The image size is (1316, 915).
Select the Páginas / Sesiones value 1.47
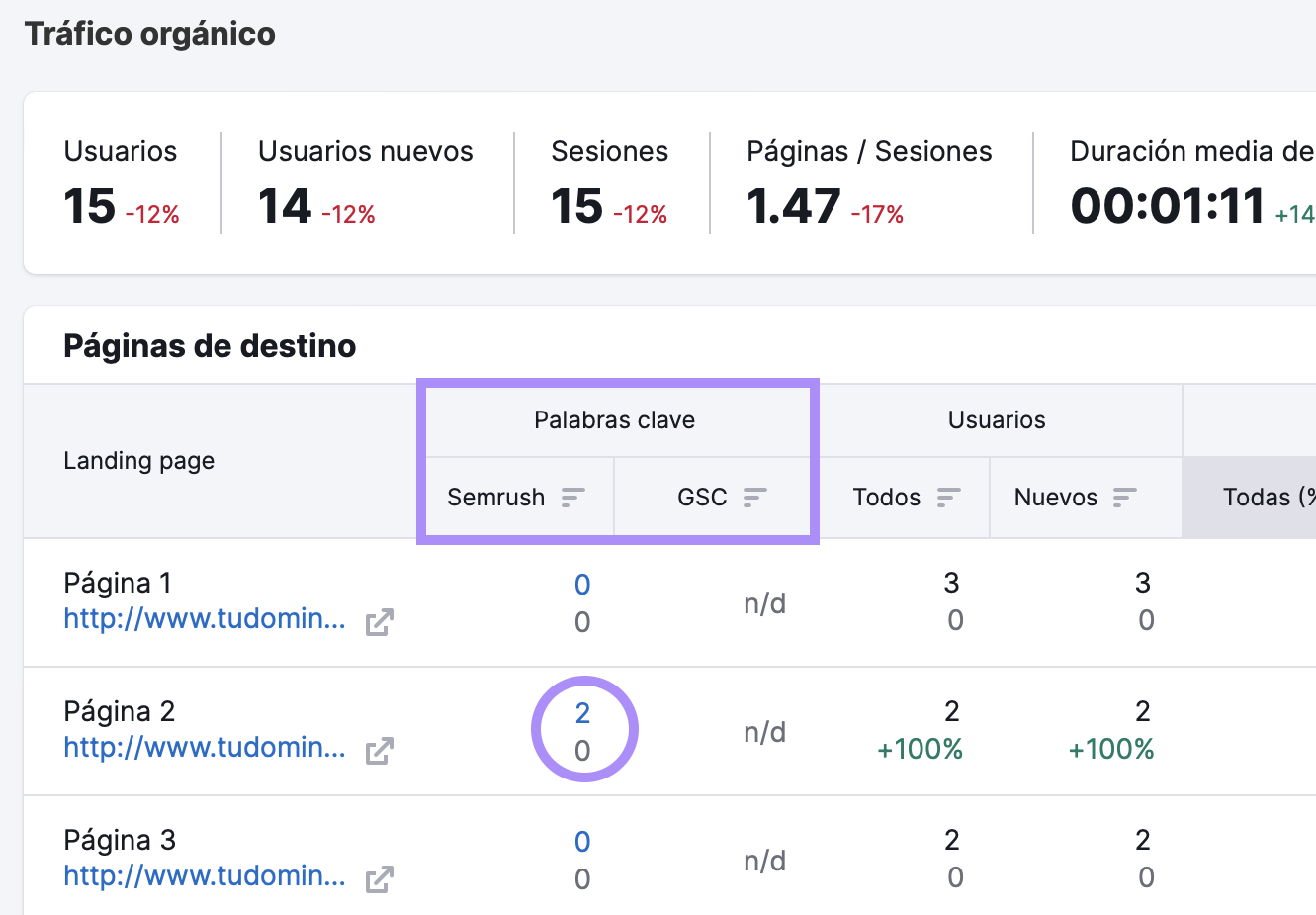tap(794, 207)
